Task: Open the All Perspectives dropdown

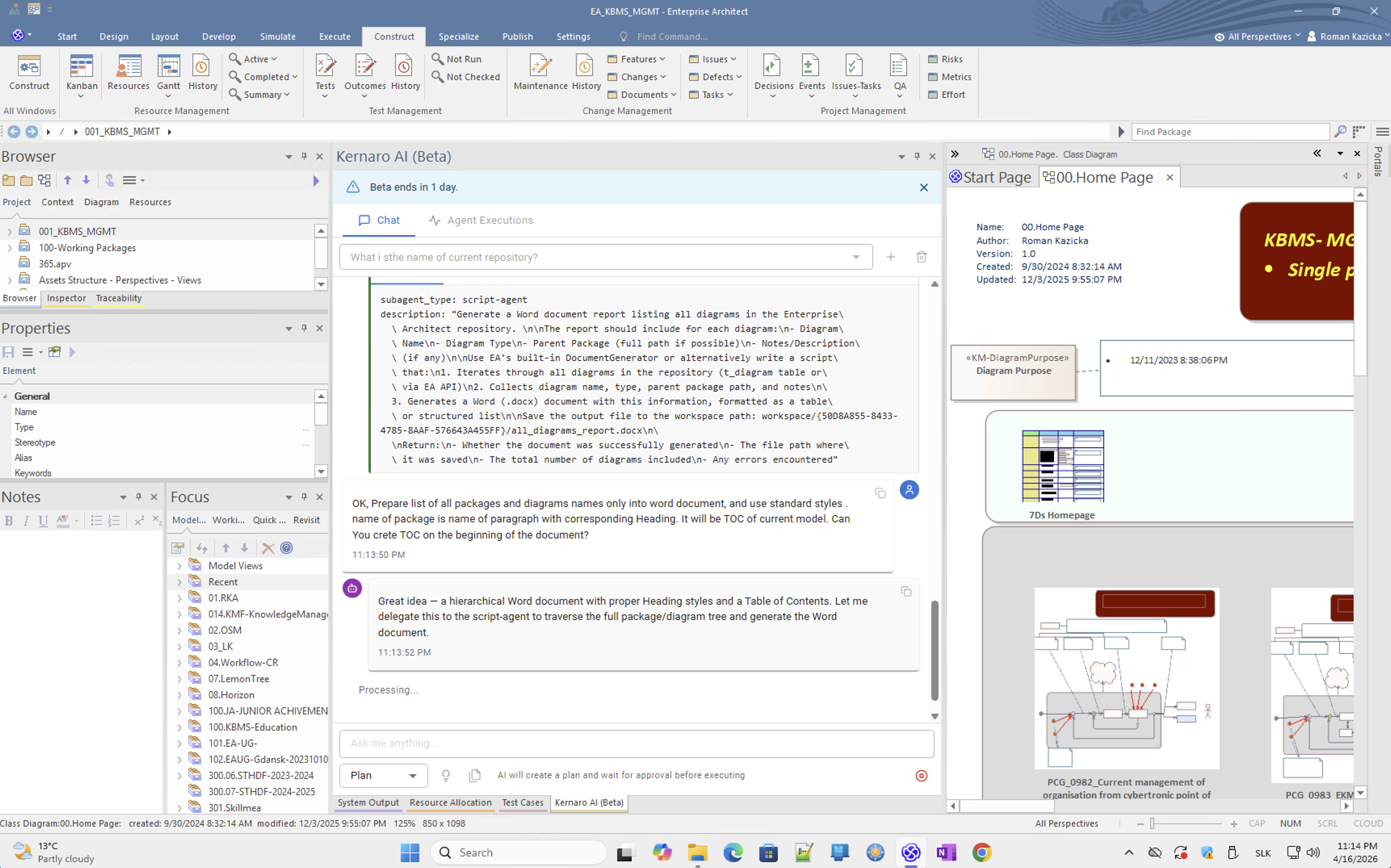Action: (x=1258, y=36)
